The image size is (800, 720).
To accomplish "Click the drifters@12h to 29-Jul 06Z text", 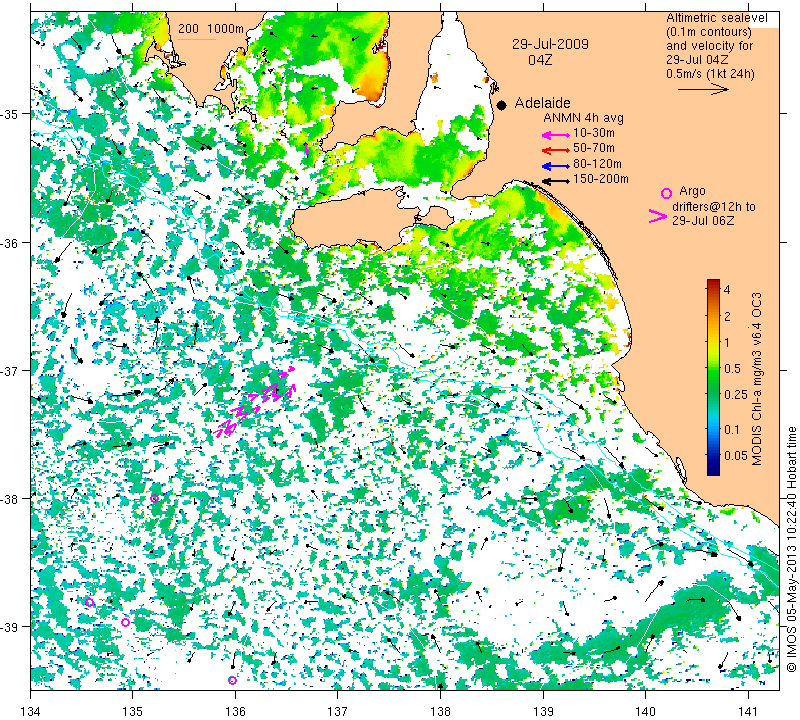I will coord(713,214).
